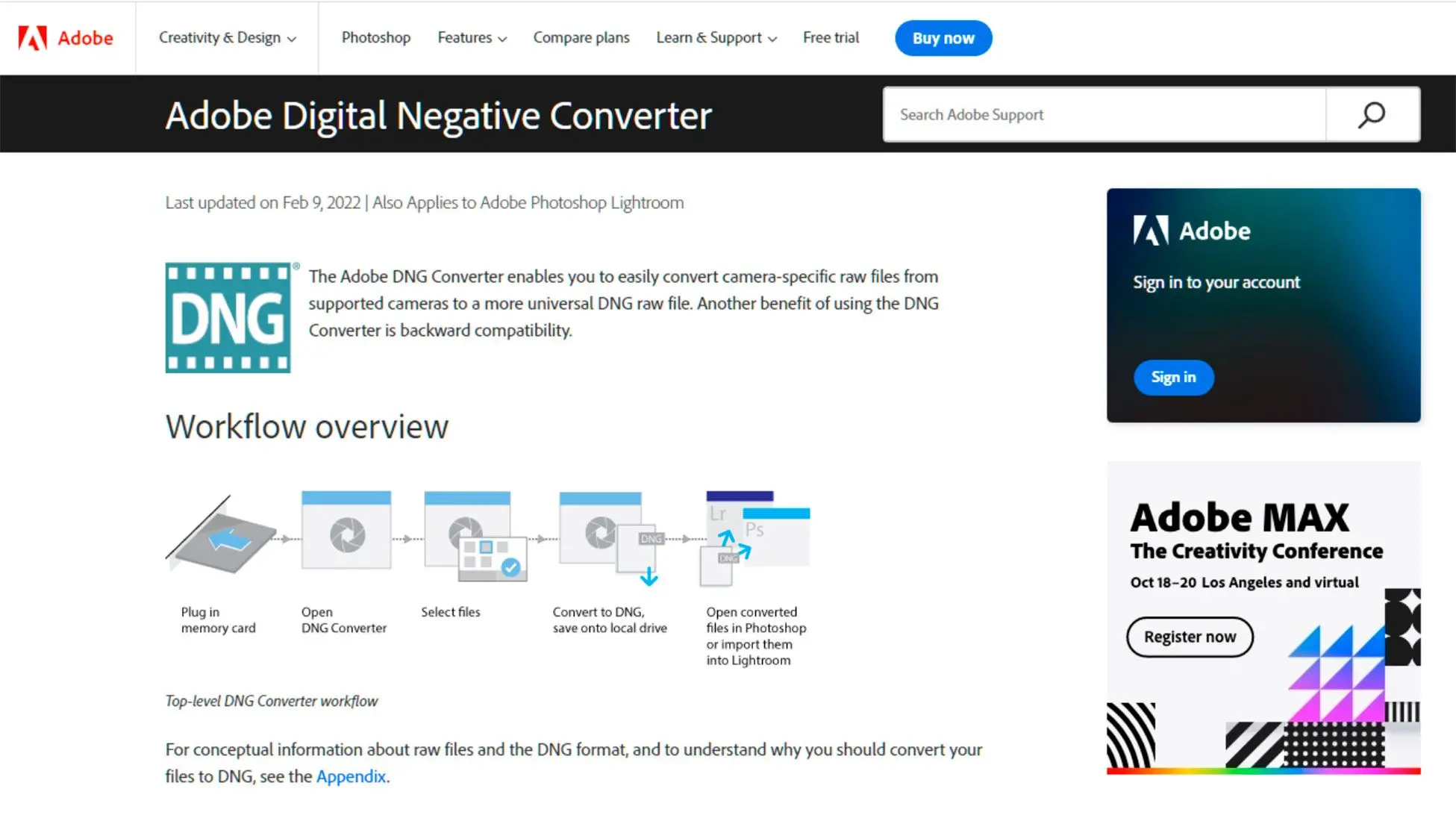
Task: Click the Sign in button on sidebar
Action: coord(1174,377)
